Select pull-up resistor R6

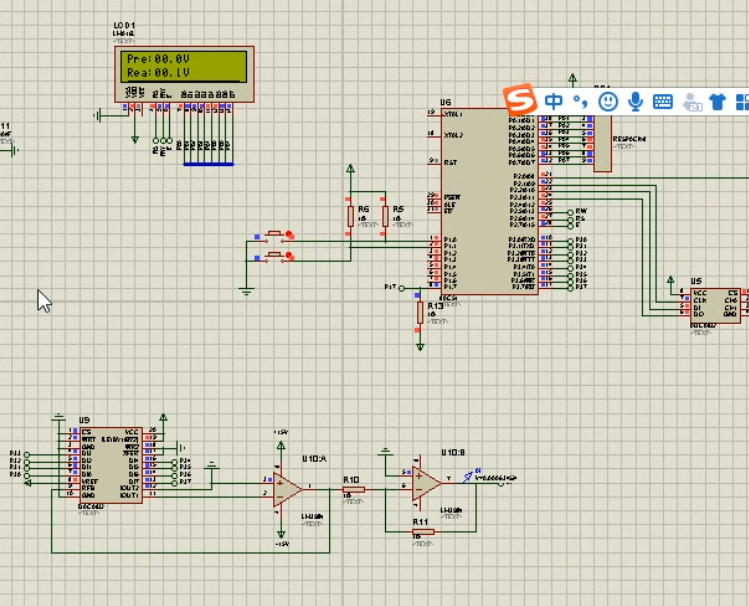coord(350,216)
